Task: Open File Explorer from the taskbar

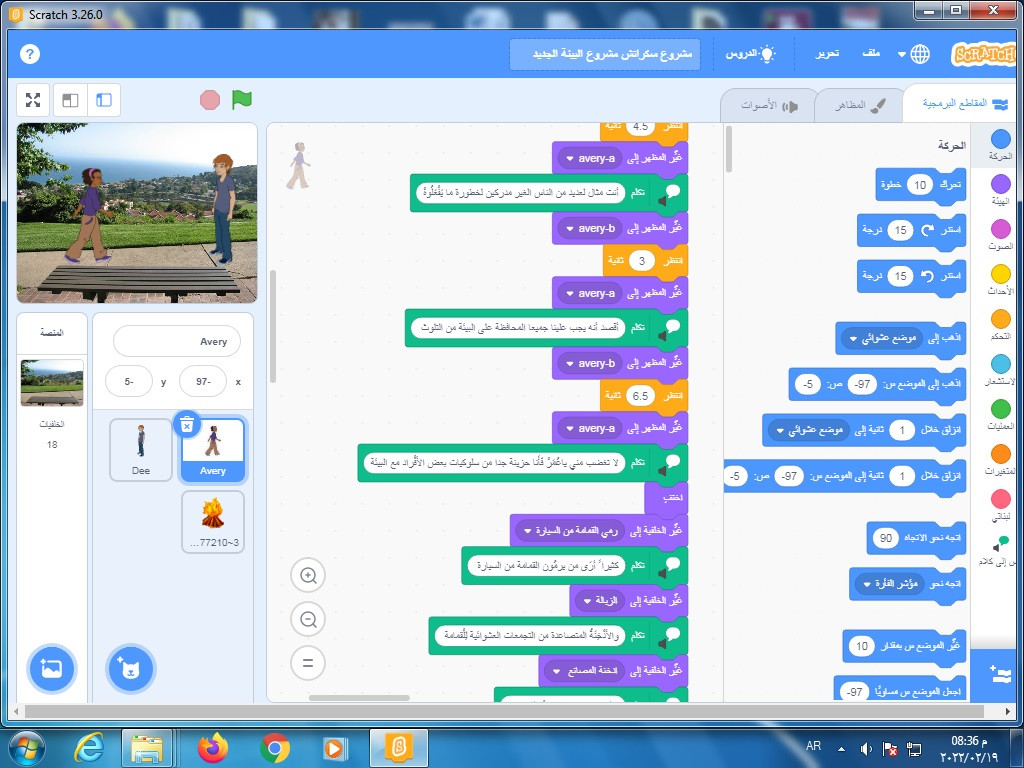Action: click(147, 748)
